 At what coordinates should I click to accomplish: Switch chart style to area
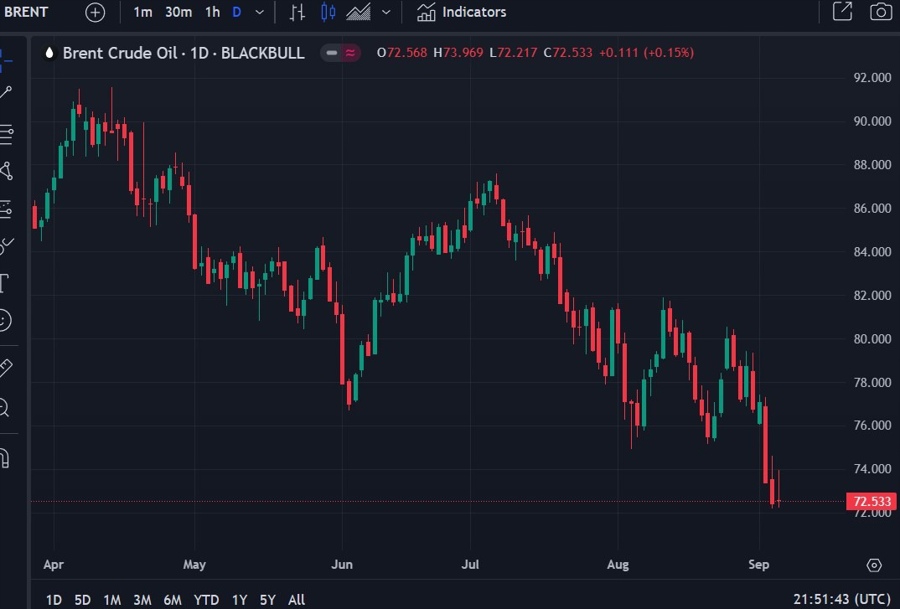pos(358,12)
